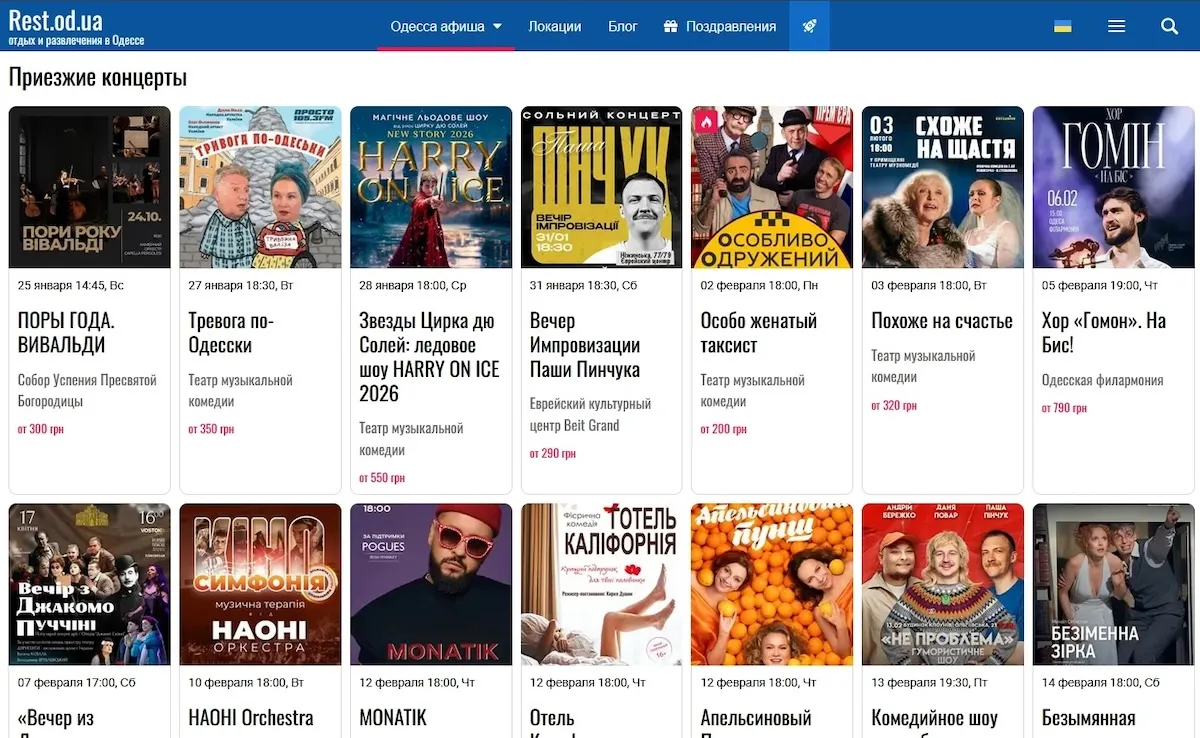Image resolution: width=1200 pixels, height=738 pixels.
Task: Click the Вечір з Джакомо Пуччіні poster
Action: (x=90, y=584)
